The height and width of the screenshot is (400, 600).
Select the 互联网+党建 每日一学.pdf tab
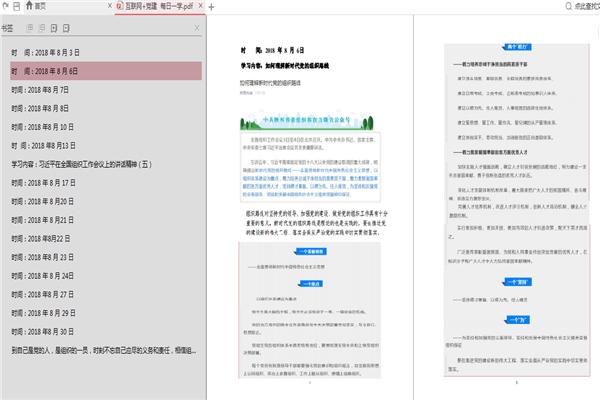point(159,7)
